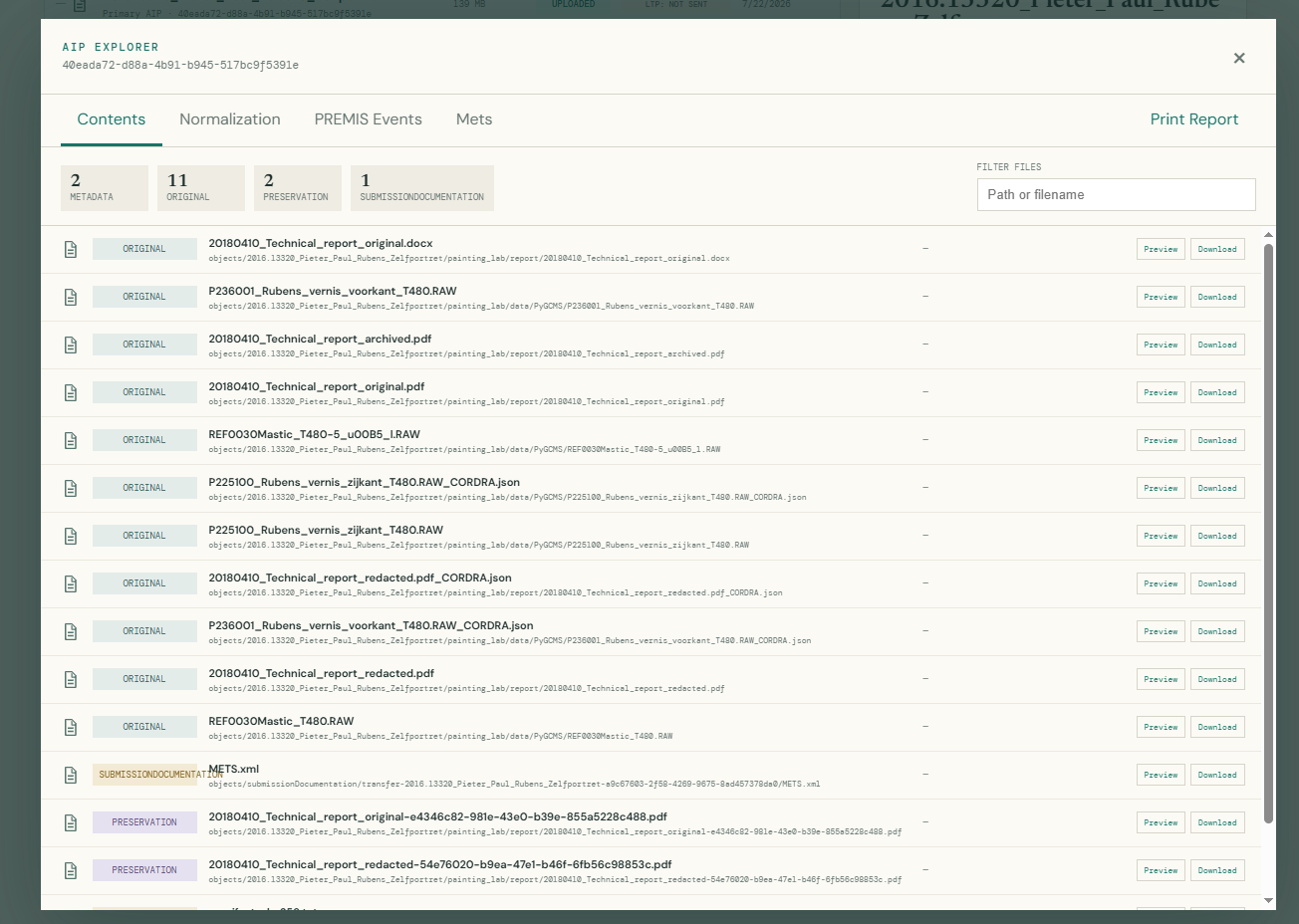Download P225100_Rubens_vernis_zijkant_T480.RAW
Image resolution: width=1299 pixels, height=924 pixels.
click(1217, 536)
